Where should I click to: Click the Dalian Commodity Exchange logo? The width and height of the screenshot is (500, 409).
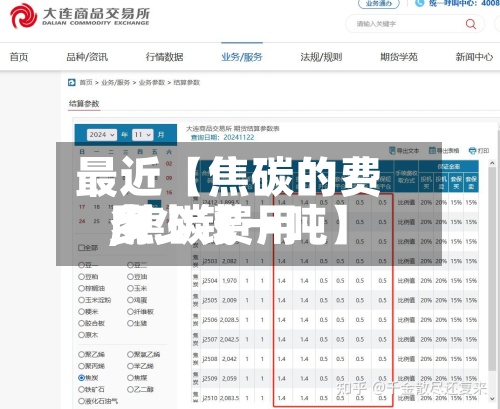pyautogui.click(x=80, y=16)
